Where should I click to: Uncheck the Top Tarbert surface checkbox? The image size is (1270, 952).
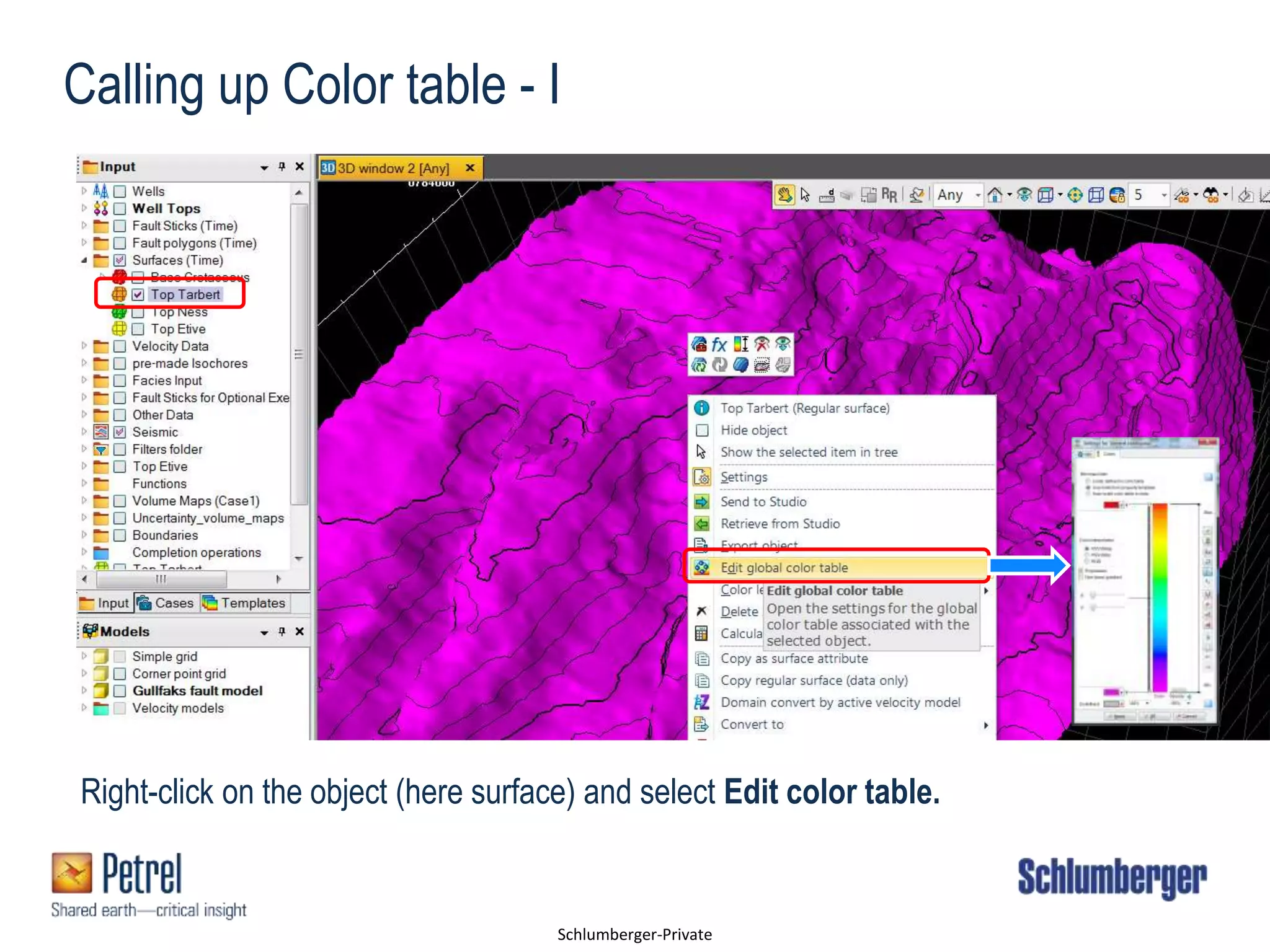(138, 295)
